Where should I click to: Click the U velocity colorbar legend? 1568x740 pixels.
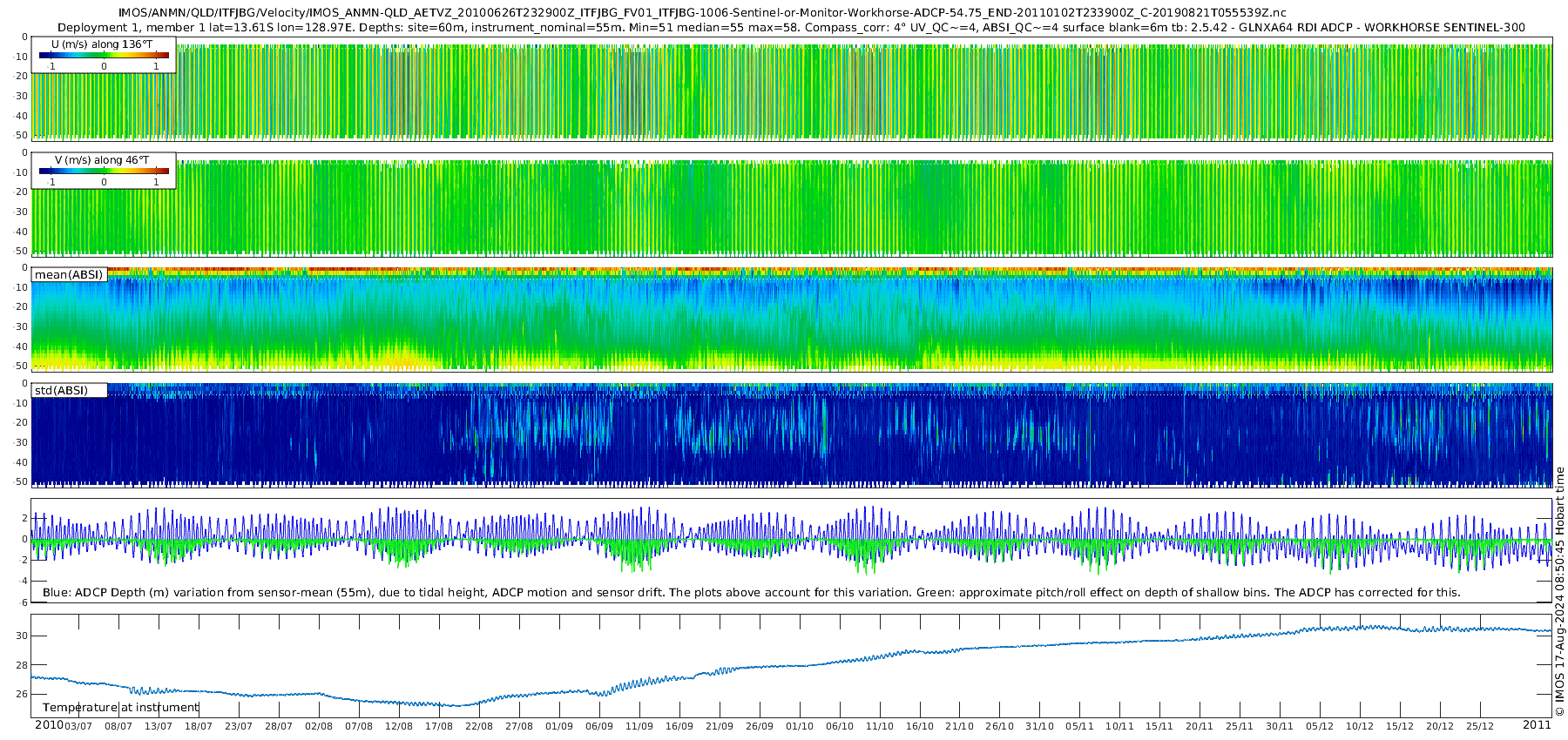click(x=104, y=56)
